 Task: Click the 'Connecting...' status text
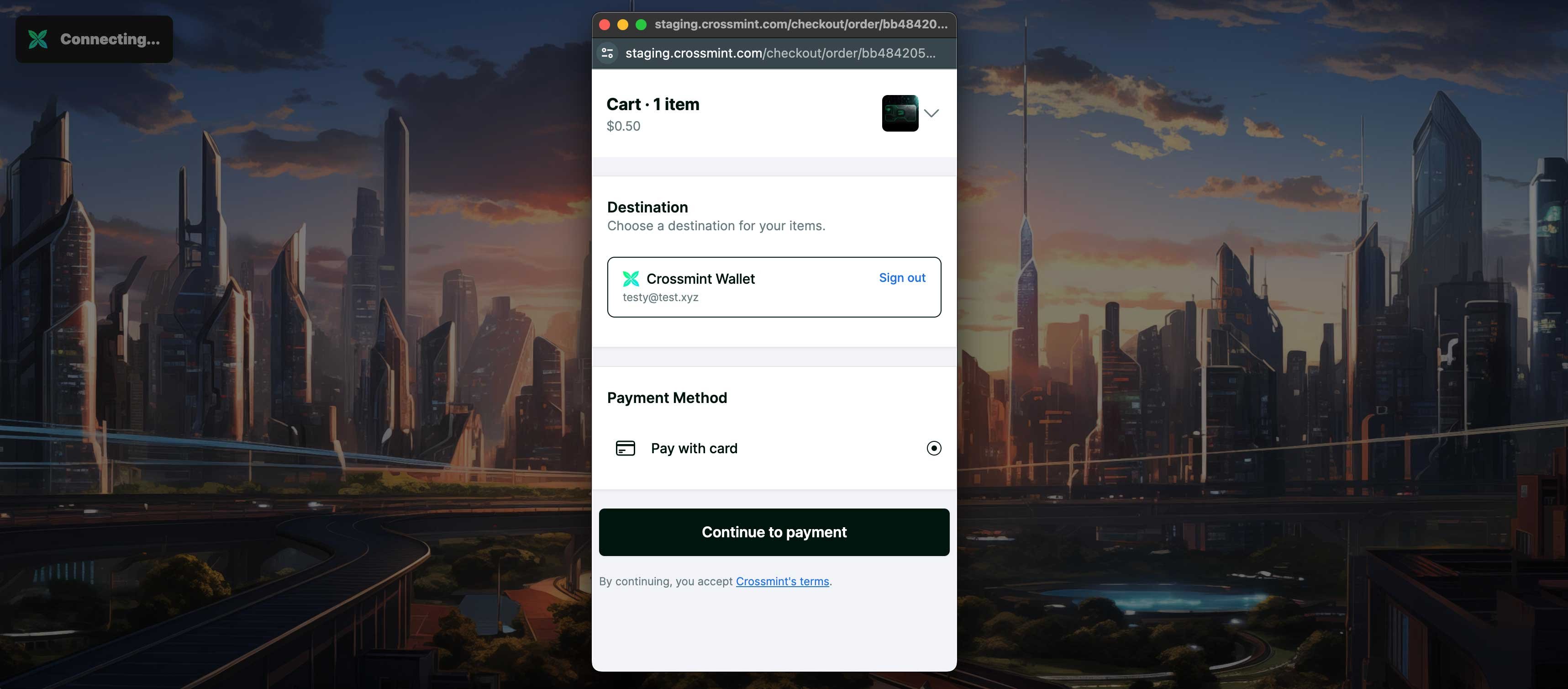pos(110,39)
